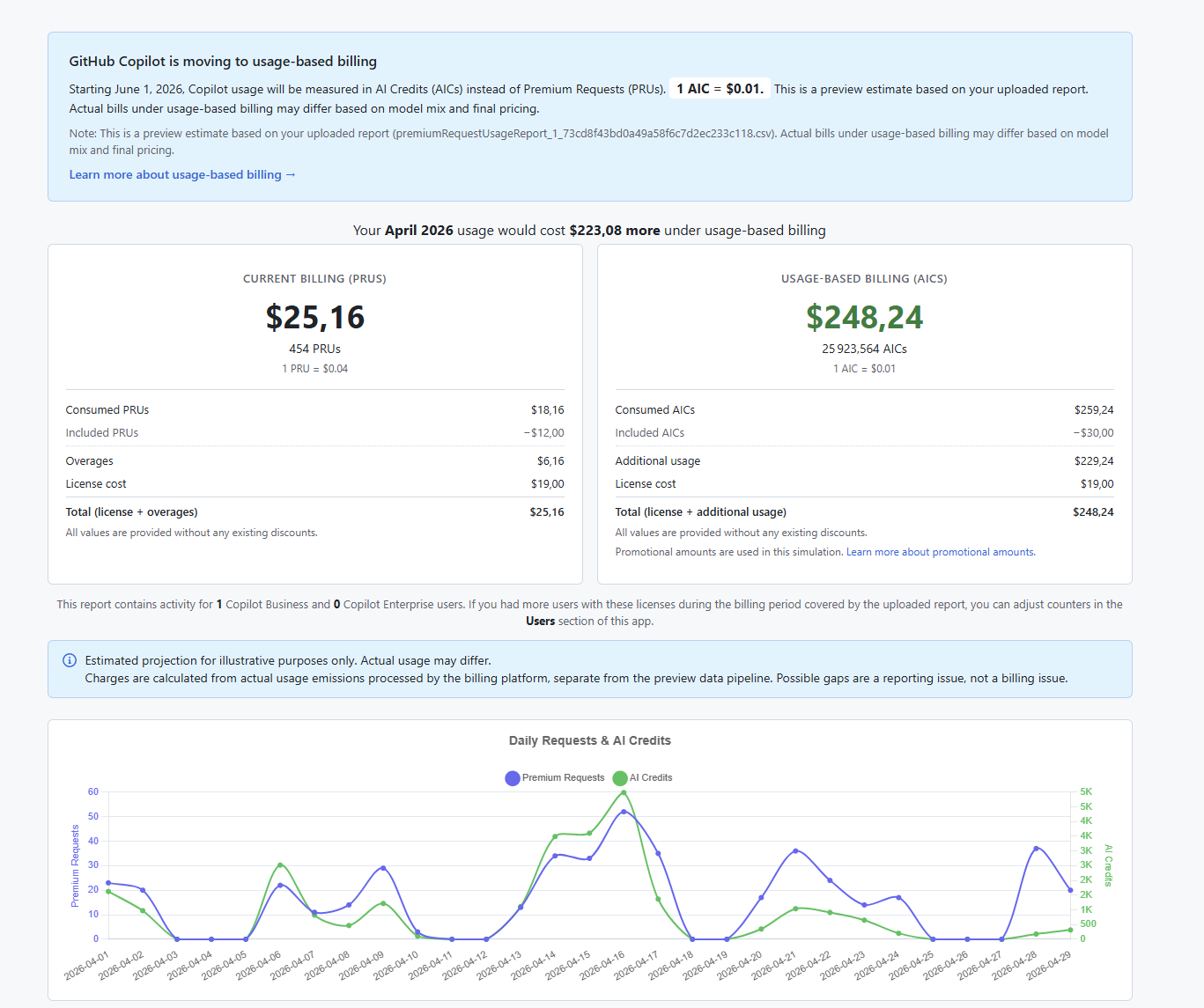Open Learn more about promotional amounts link
Screen dimensions: 1204x1008
click(x=941, y=552)
